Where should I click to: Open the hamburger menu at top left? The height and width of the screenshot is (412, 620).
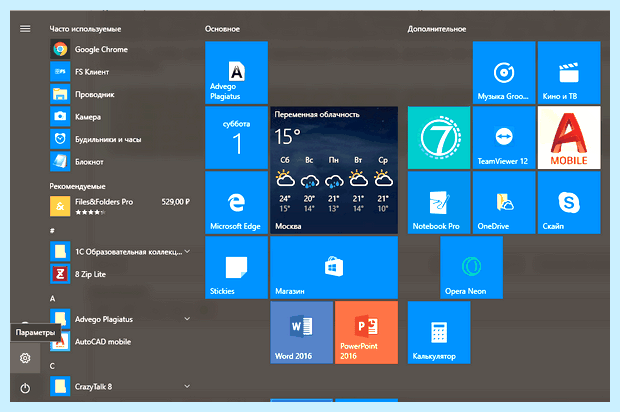coord(25,29)
